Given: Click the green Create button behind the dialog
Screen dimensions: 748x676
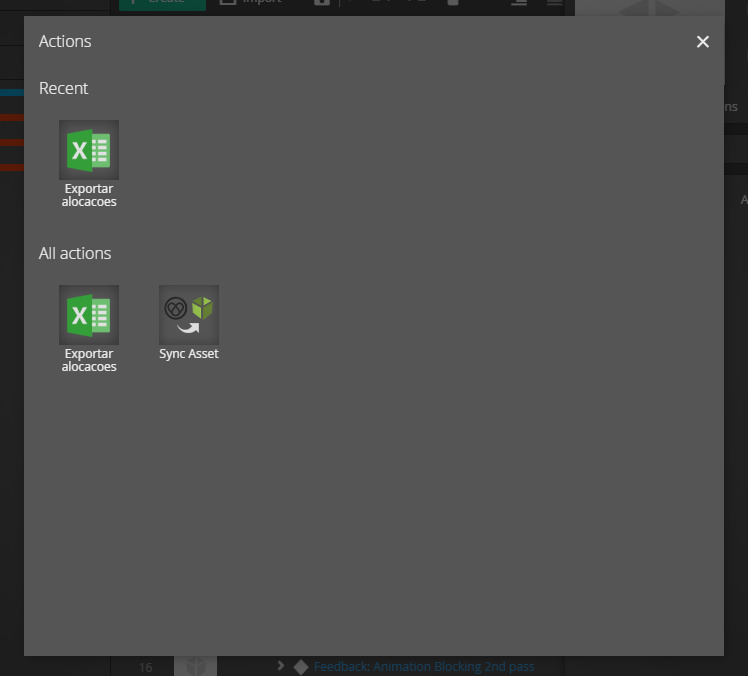Looking at the screenshot, I should 162,4.
